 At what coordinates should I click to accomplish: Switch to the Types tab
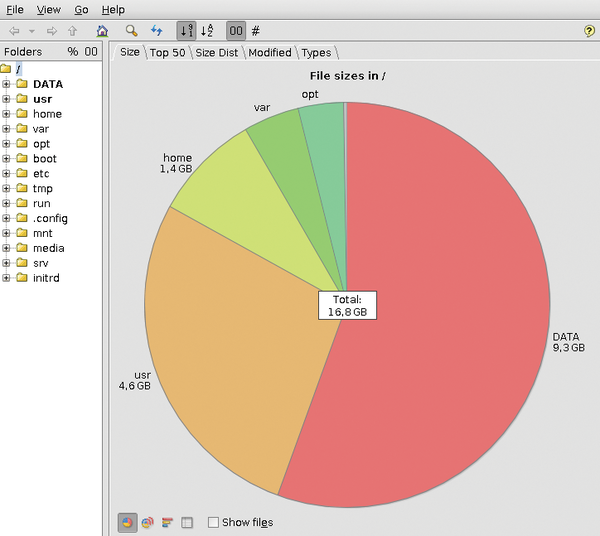pos(316,52)
